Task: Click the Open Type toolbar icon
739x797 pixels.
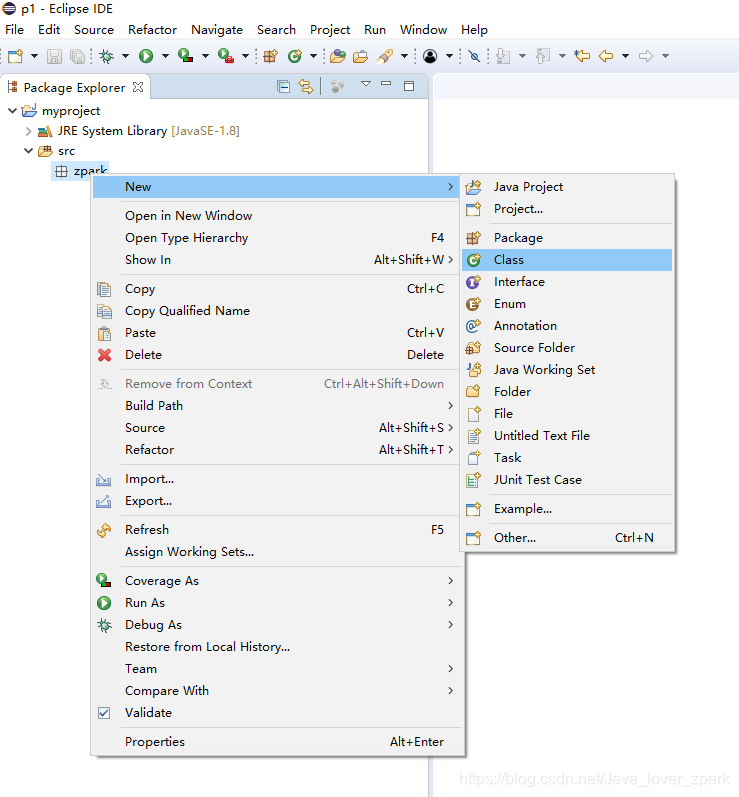Action: point(337,56)
